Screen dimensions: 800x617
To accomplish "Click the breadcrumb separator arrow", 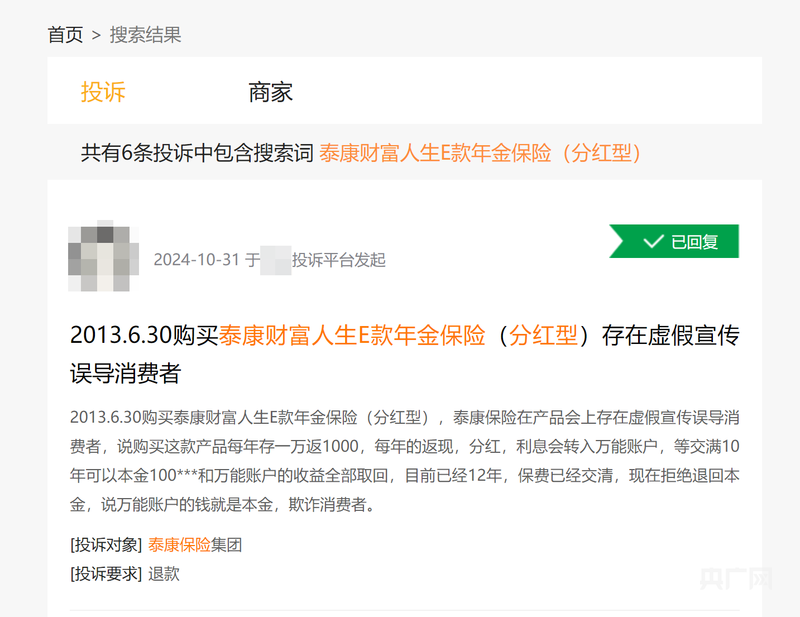I will (x=96, y=36).
